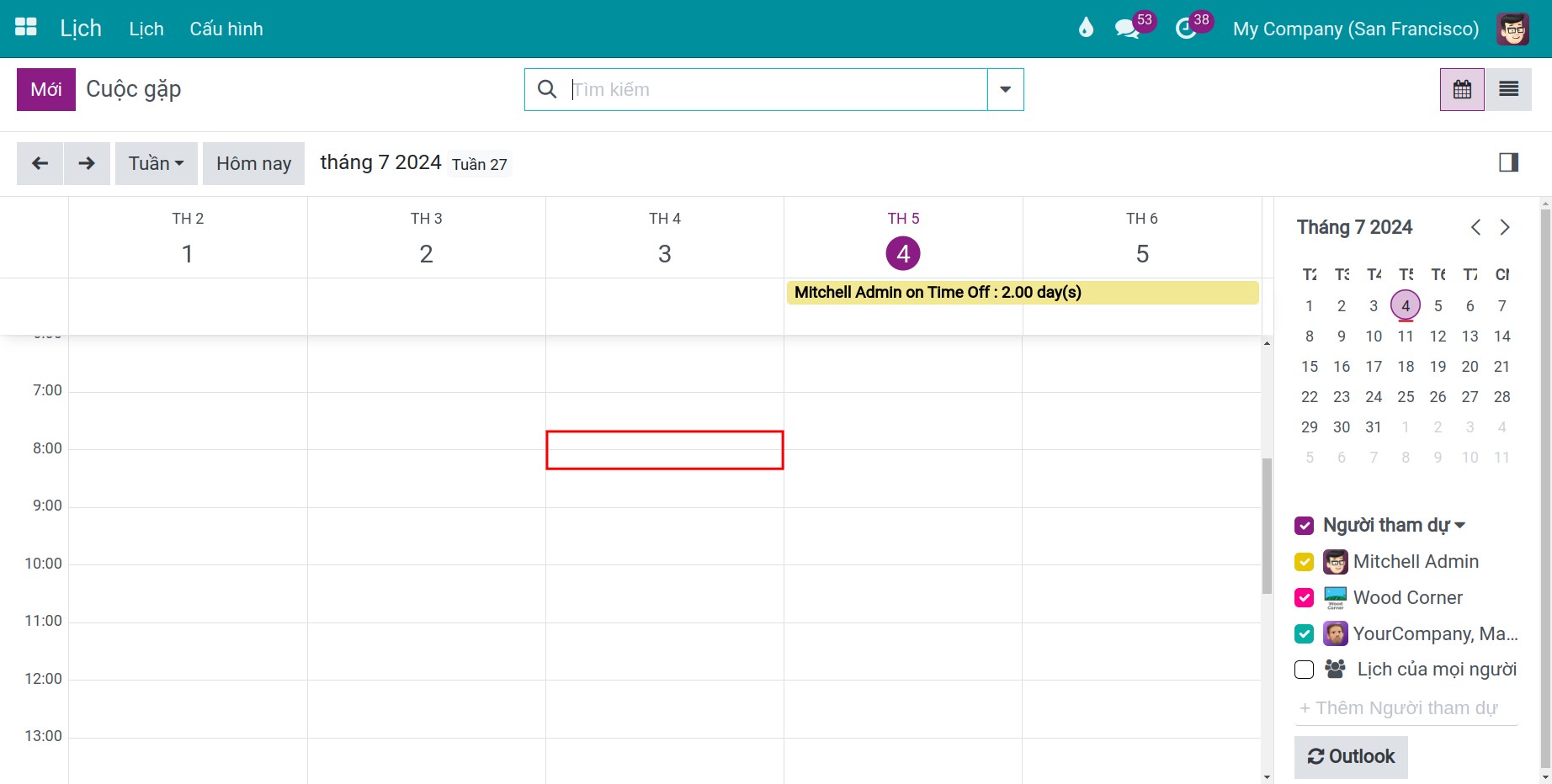Switch to calendar view icon

coord(1462,89)
